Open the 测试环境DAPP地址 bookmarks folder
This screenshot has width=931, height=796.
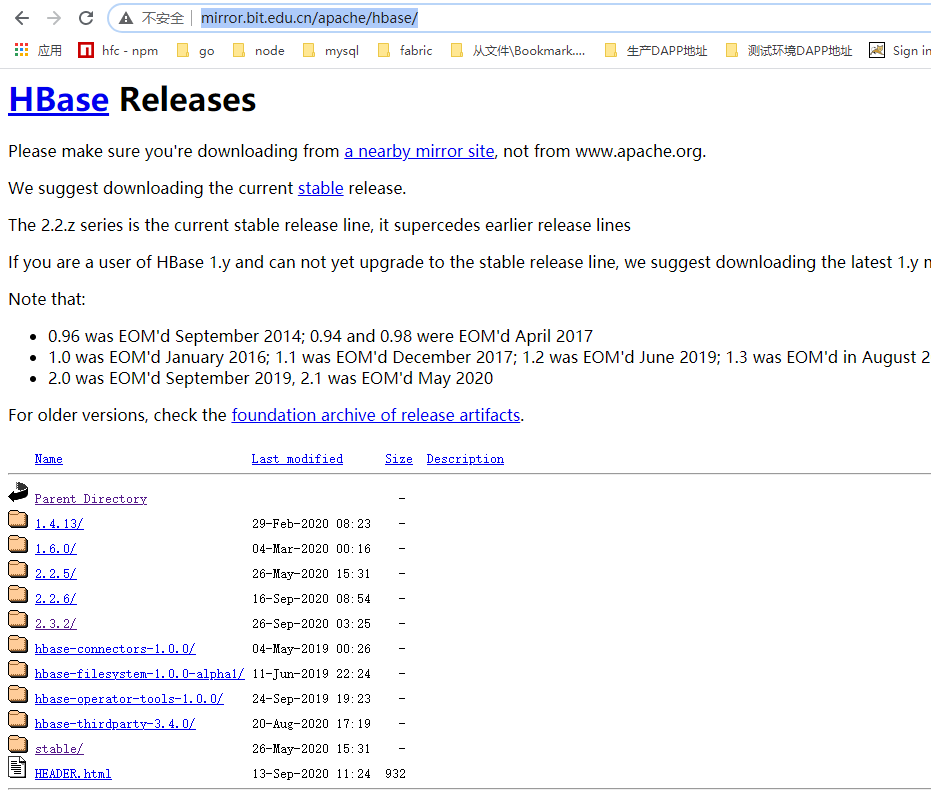(788, 50)
